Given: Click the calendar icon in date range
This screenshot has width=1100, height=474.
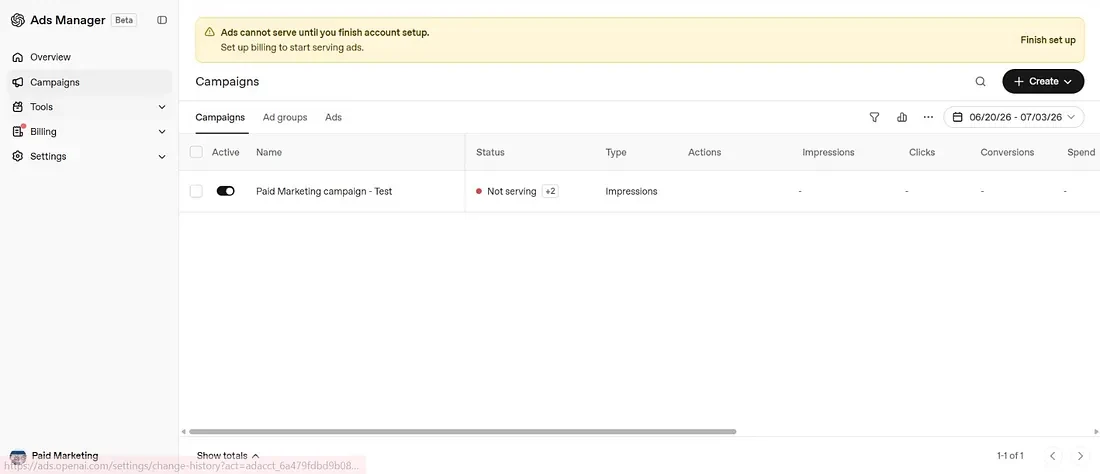Looking at the screenshot, I should pos(958,117).
